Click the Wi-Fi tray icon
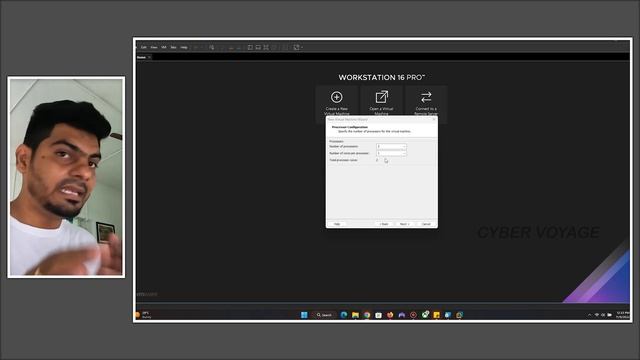Screen dimensions: 640x360 point(597,315)
